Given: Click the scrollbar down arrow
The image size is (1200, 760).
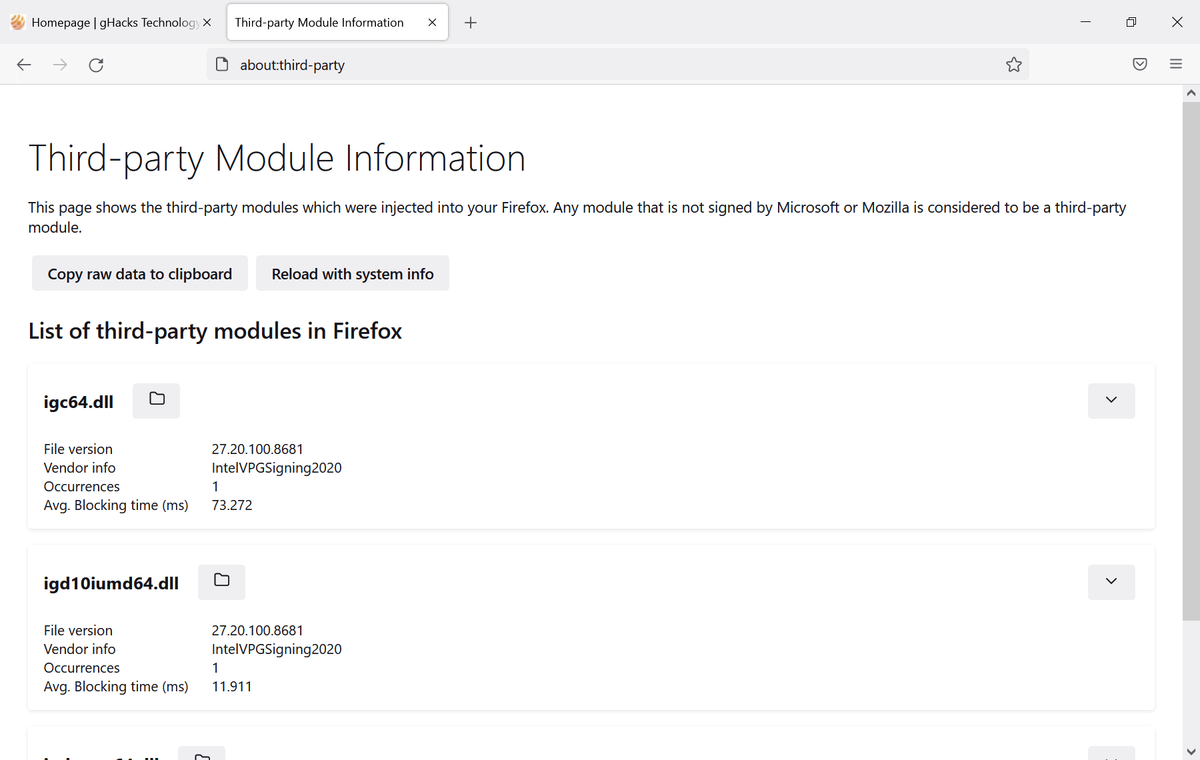Looking at the screenshot, I should 1190,751.
